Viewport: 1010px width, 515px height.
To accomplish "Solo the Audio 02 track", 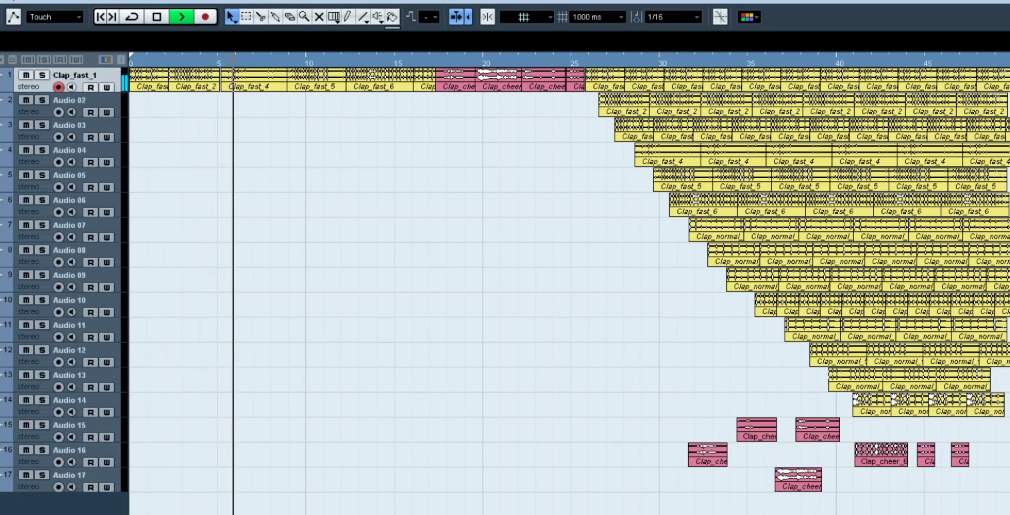I will tap(41, 100).
